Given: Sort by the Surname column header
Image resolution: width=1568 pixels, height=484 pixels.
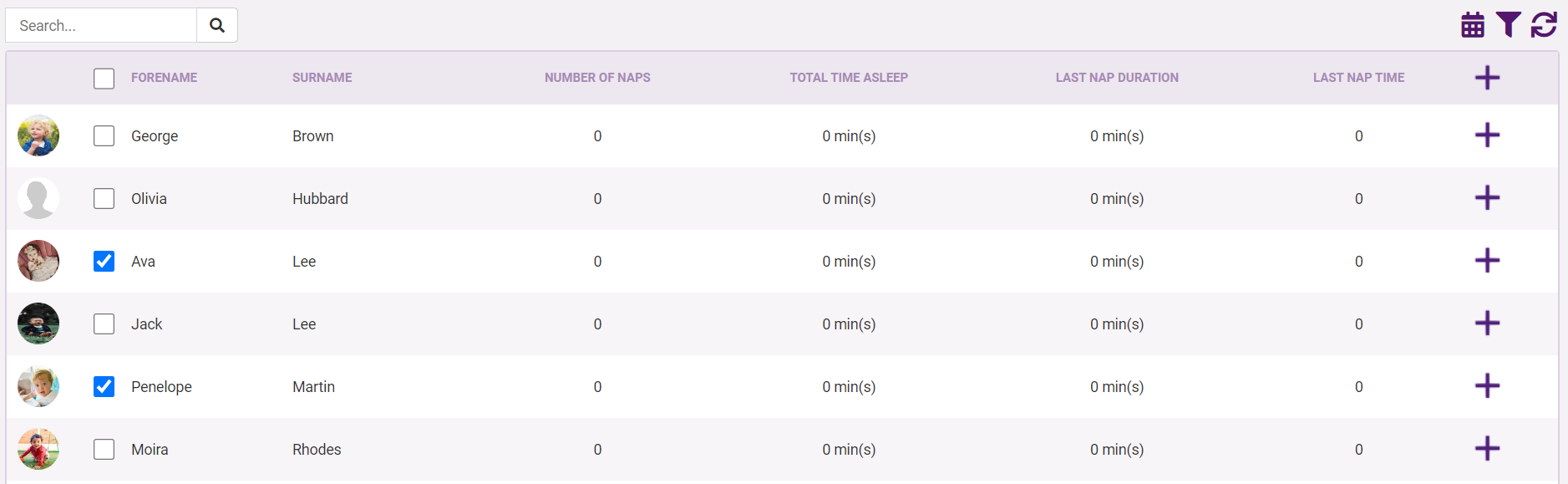Looking at the screenshot, I should tap(322, 78).
